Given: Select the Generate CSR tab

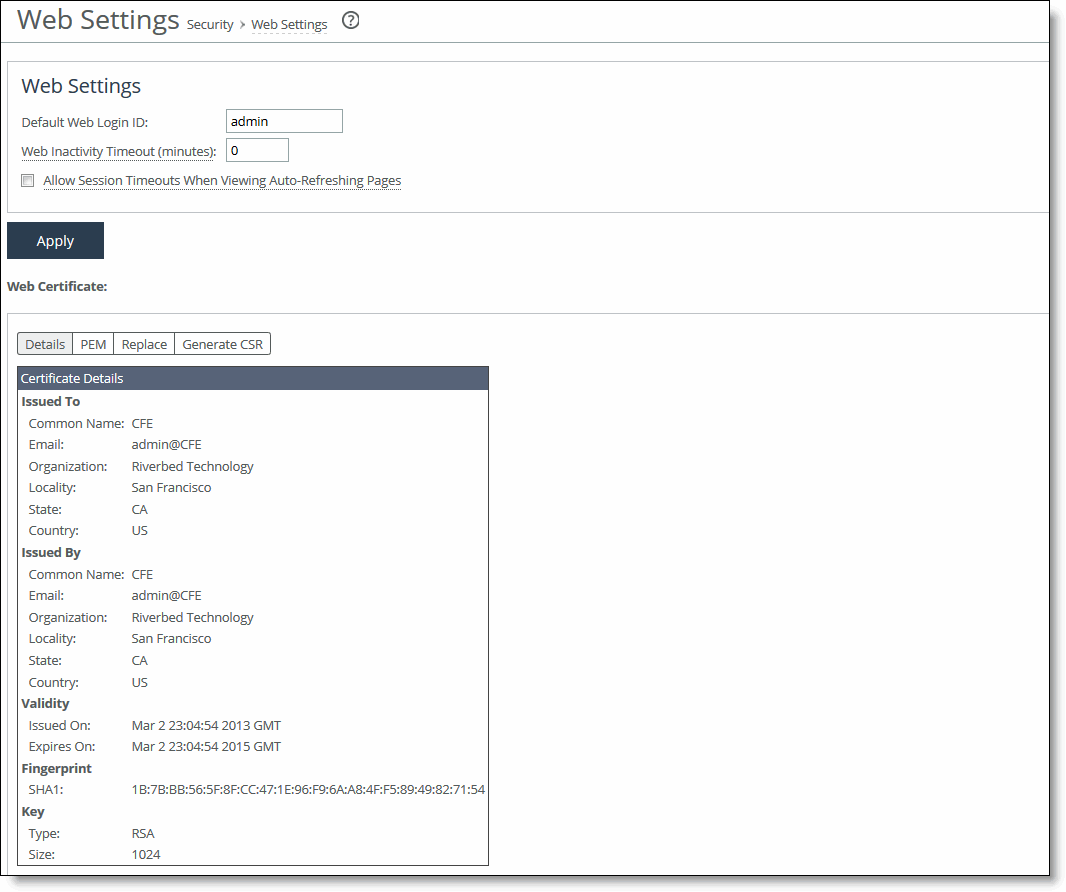Looking at the screenshot, I should [x=222, y=343].
